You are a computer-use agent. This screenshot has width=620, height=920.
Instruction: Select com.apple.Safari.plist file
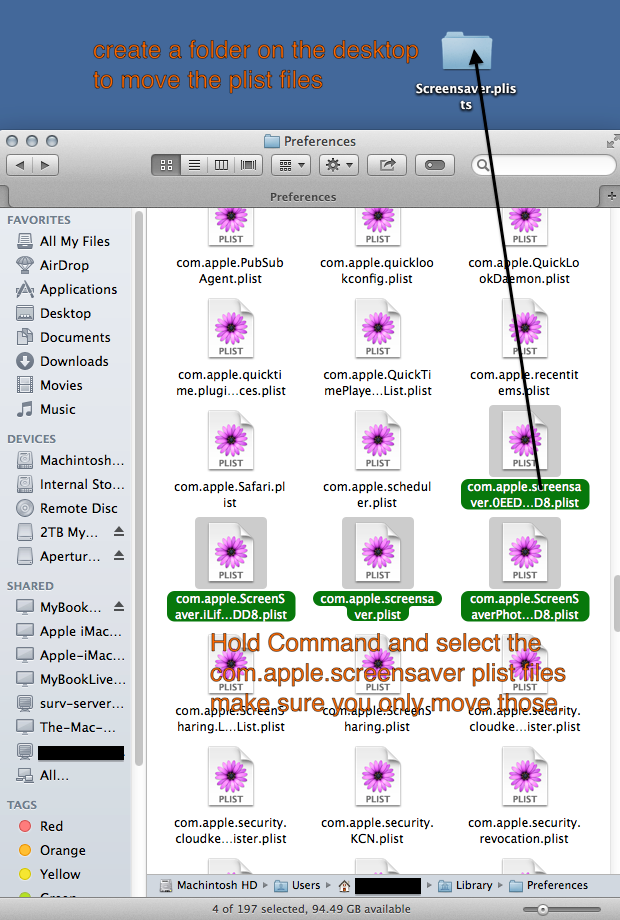coord(231,461)
